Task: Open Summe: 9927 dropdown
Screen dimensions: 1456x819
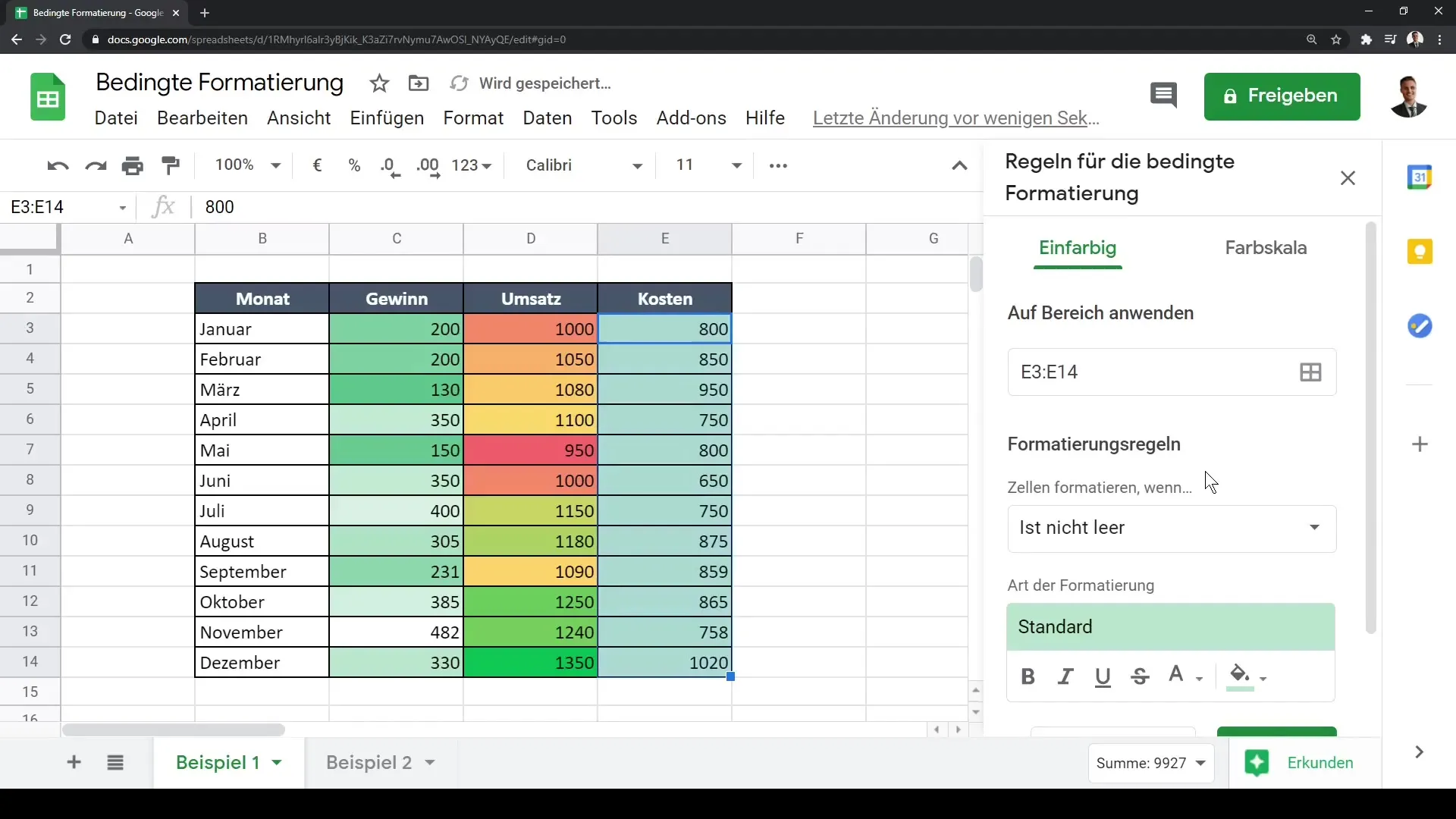Action: [1151, 763]
